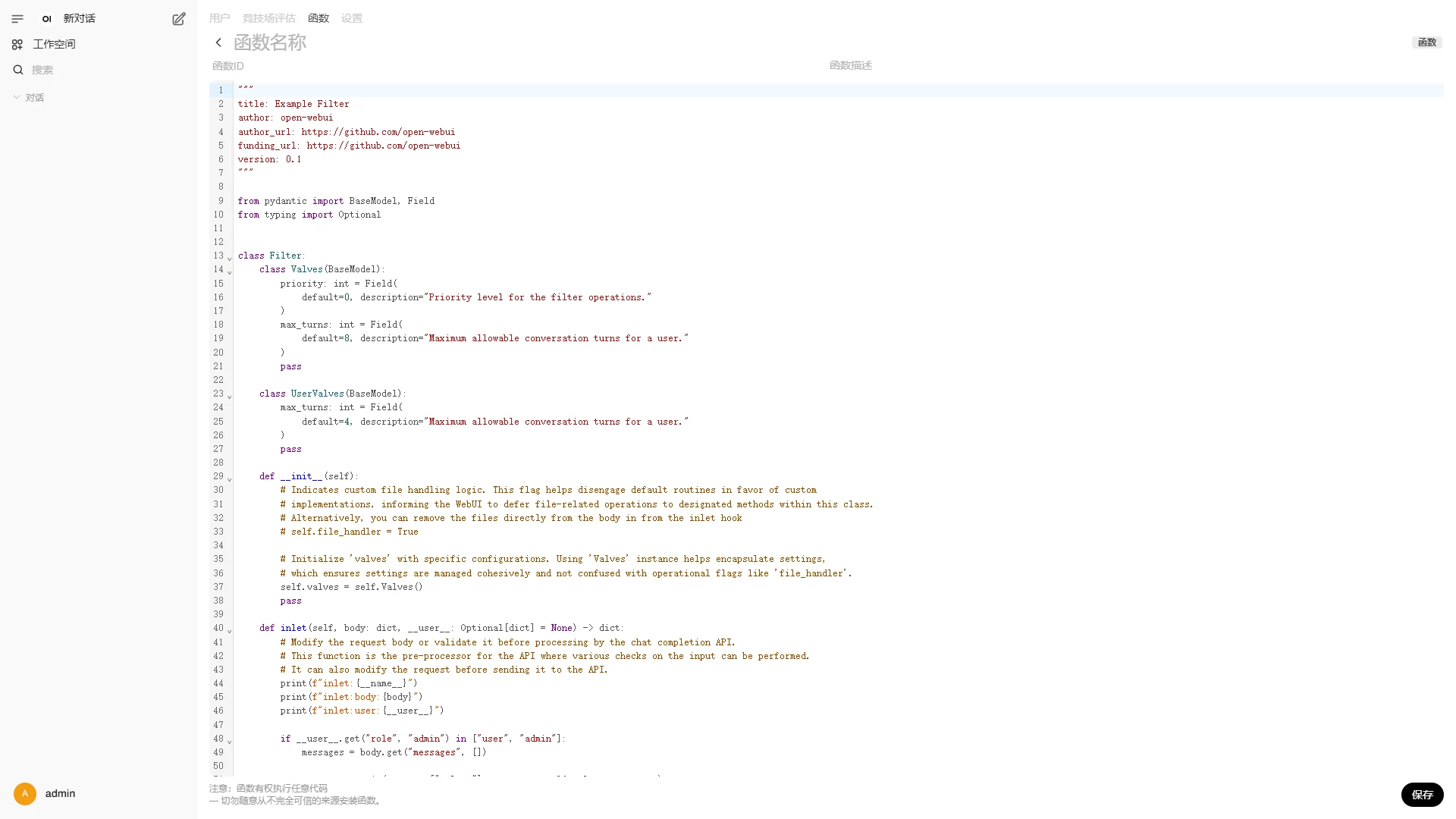Fold the UserValves class at line 23
Image resolution: width=1456 pixels, height=819 pixels.
tap(228, 396)
